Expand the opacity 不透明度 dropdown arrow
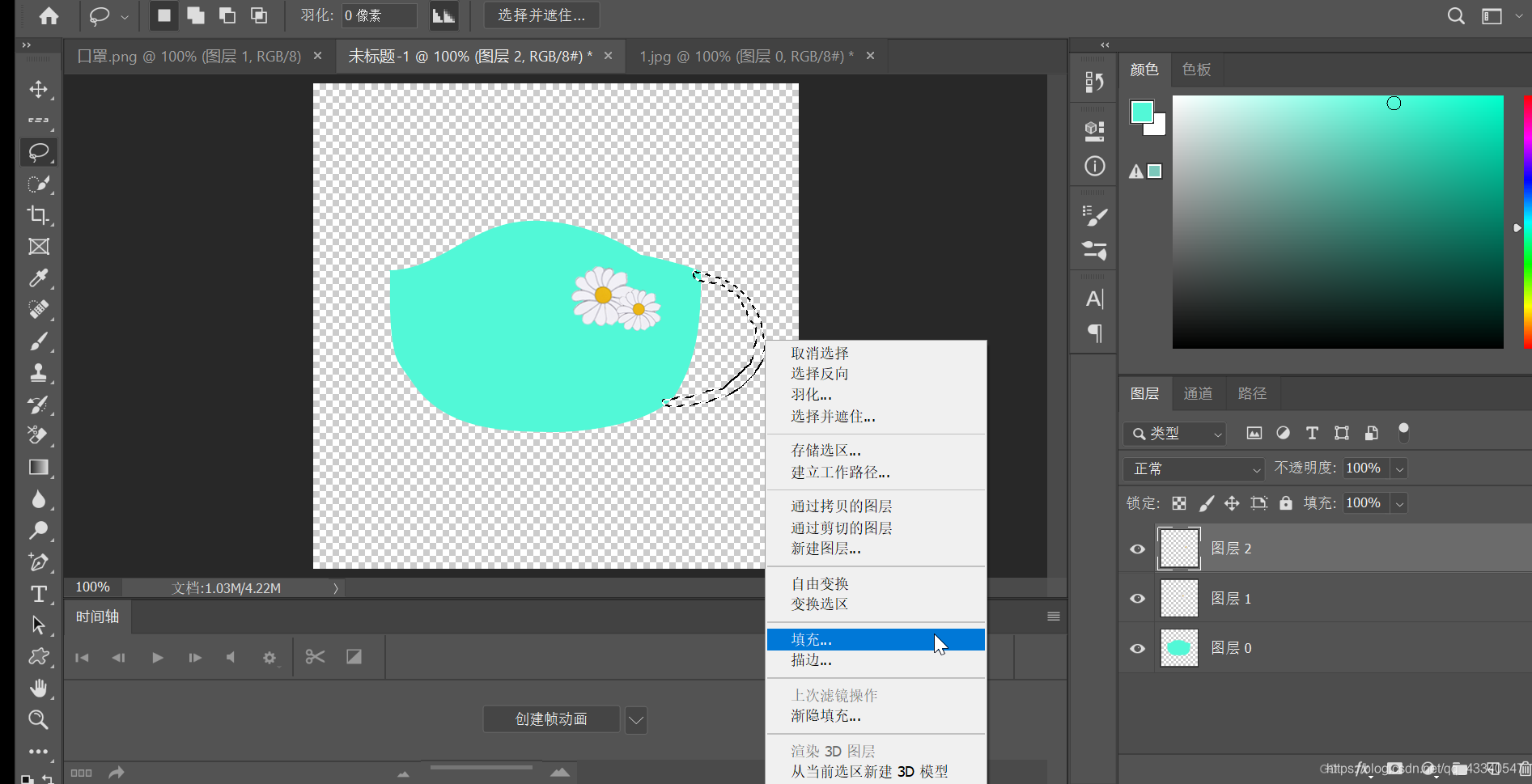Viewport: 1532px width, 784px height. point(1399,468)
